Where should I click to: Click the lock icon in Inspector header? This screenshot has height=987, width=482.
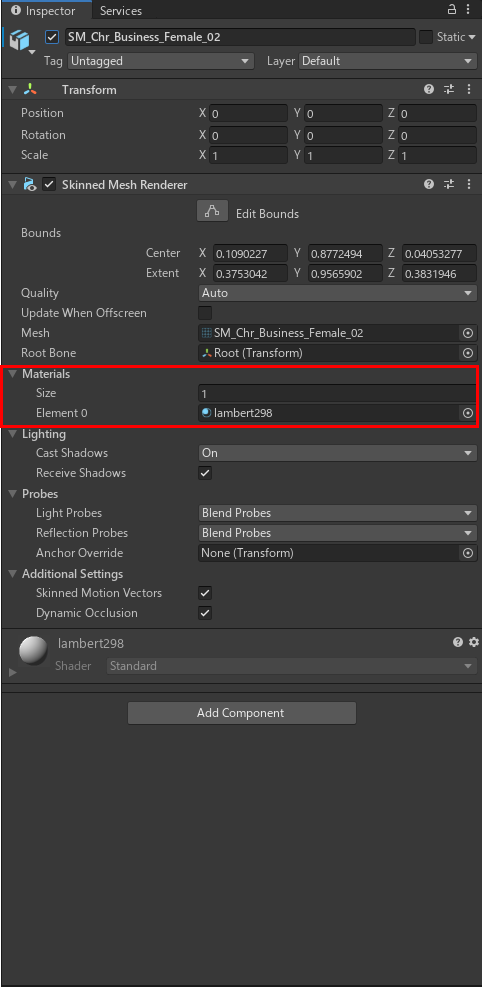tap(452, 9)
